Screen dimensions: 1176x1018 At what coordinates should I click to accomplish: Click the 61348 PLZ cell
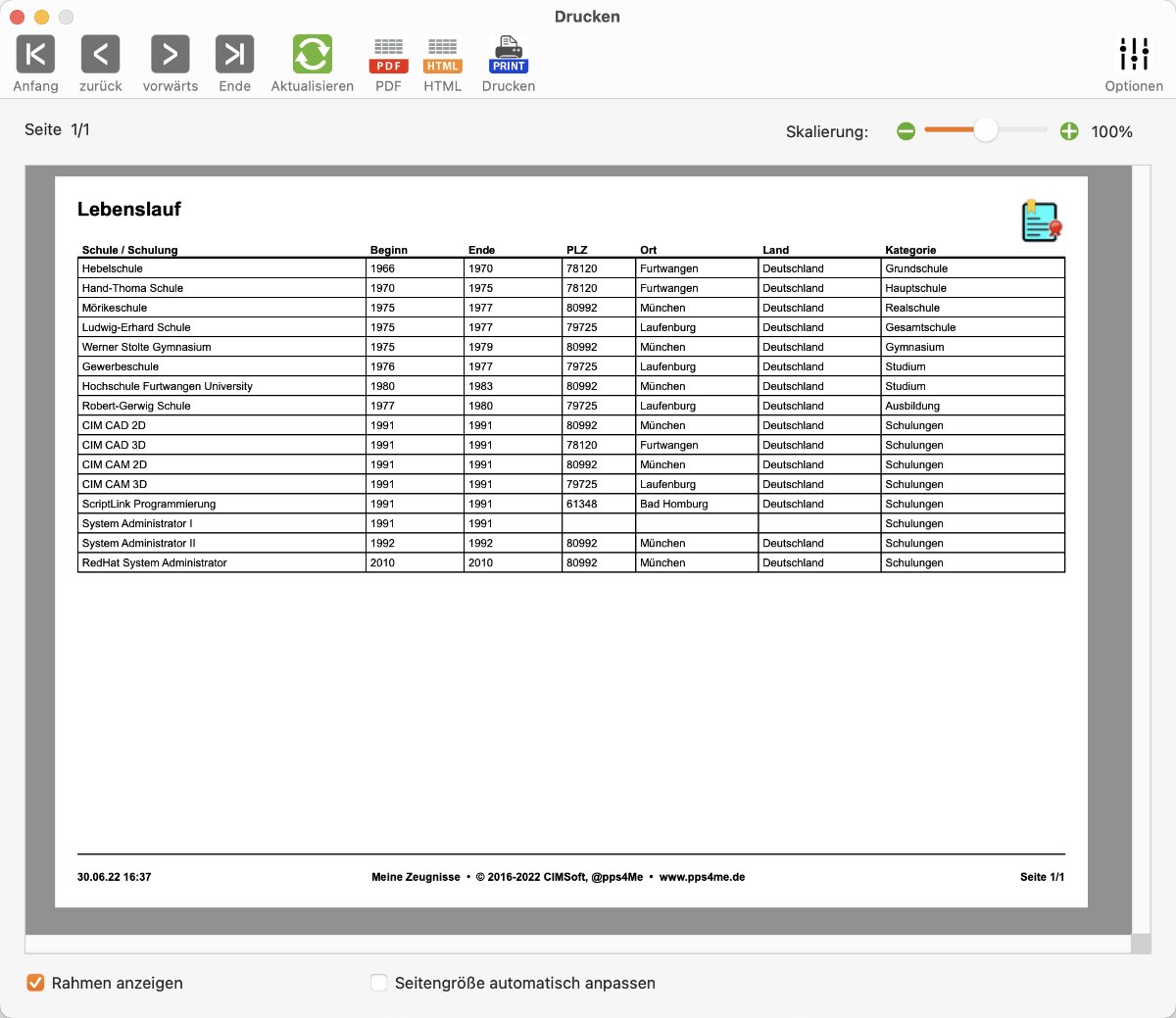tap(599, 504)
